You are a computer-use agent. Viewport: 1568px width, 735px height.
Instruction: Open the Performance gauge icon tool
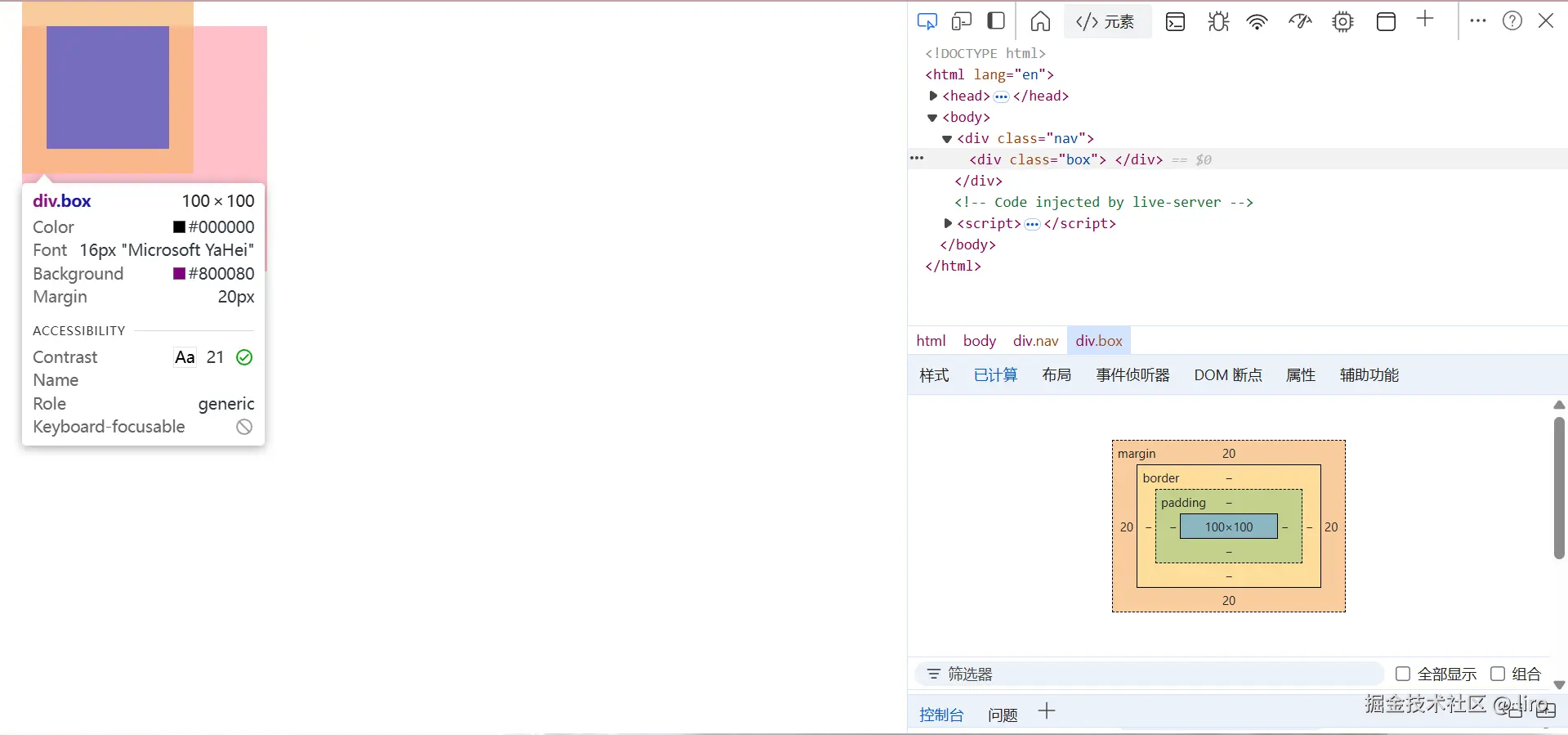point(1300,21)
